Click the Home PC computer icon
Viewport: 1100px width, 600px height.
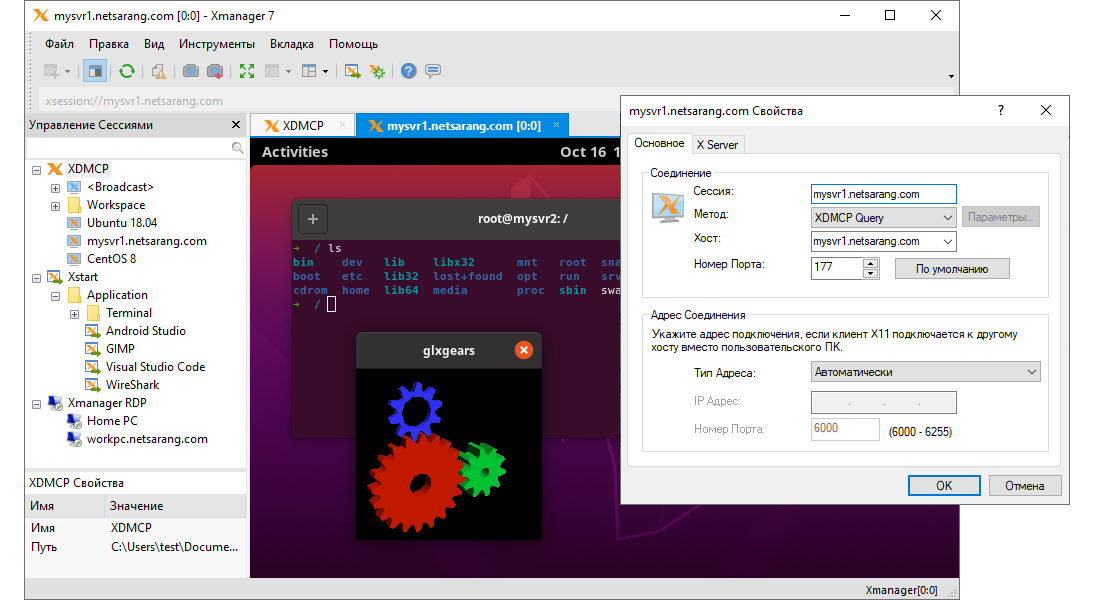74,421
